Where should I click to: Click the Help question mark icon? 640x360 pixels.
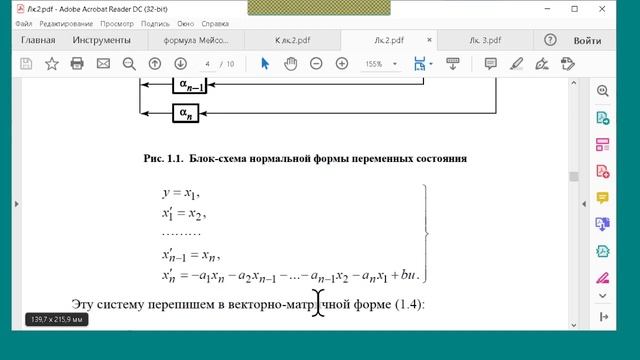[550, 40]
